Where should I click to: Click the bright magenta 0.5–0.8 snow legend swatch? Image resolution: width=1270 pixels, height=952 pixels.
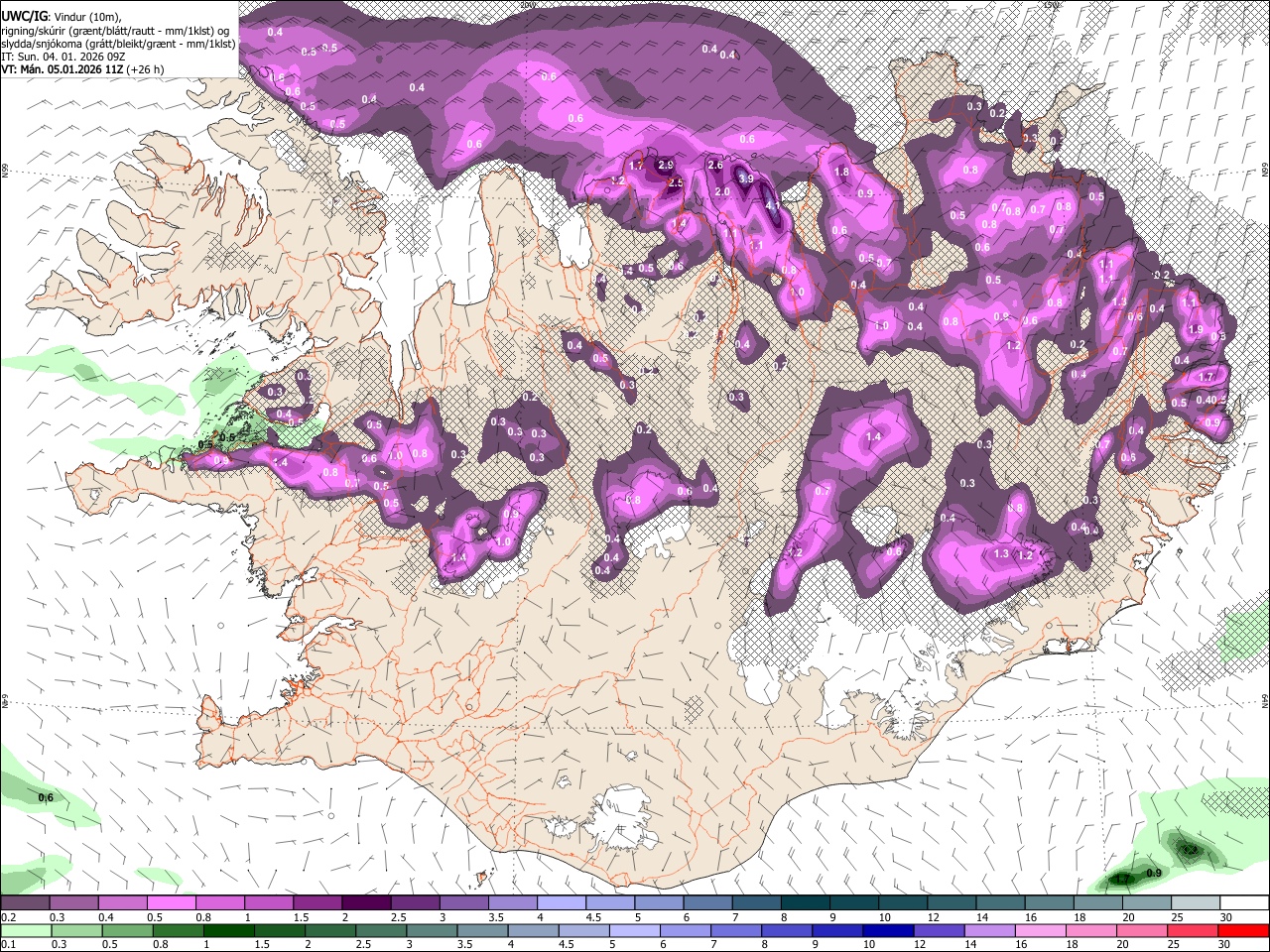pyautogui.click(x=172, y=903)
